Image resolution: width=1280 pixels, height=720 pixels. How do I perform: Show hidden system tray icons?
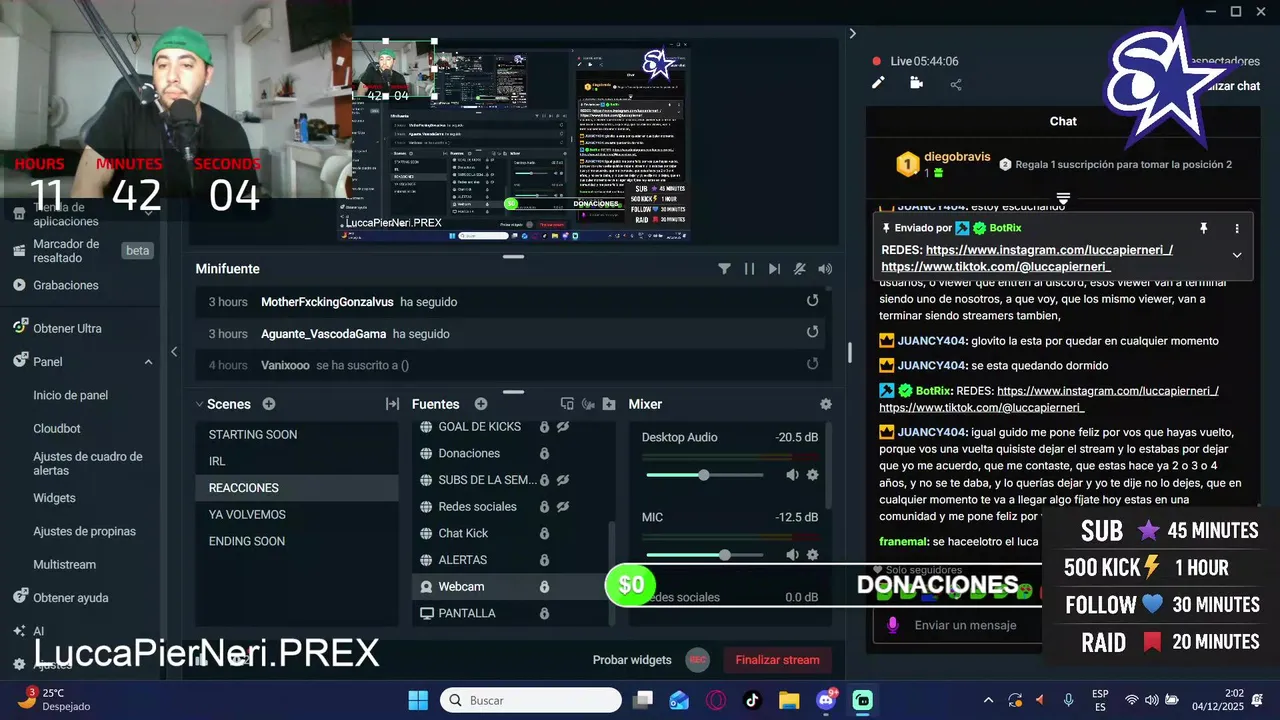coord(989,700)
